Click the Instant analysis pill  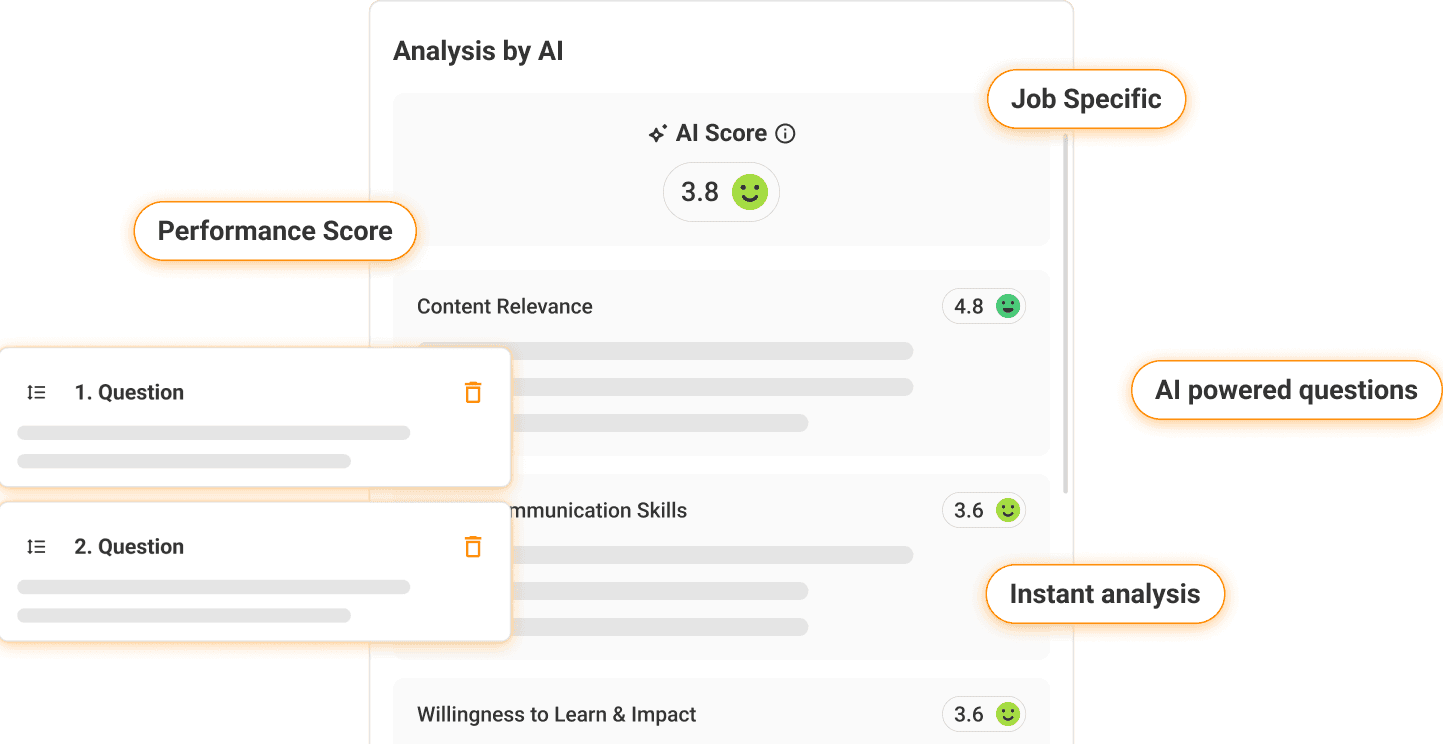(1104, 594)
